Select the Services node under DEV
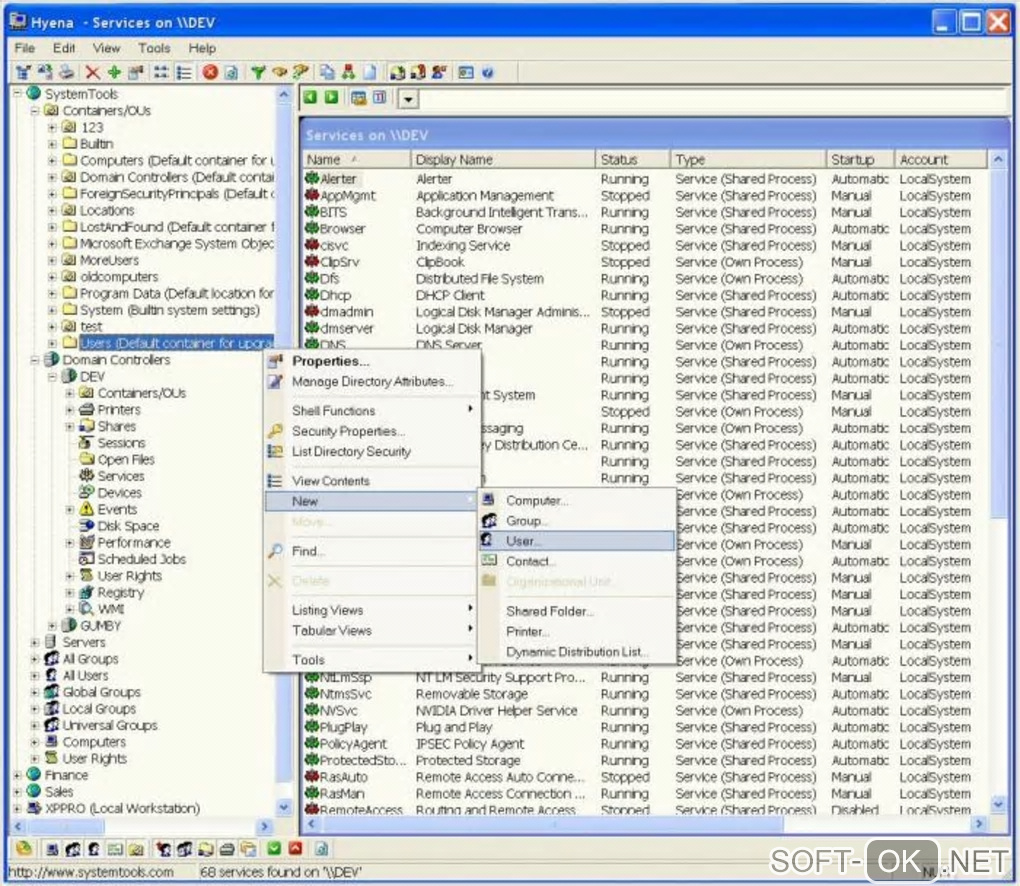This screenshot has height=886, width=1020. click(120, 476)
